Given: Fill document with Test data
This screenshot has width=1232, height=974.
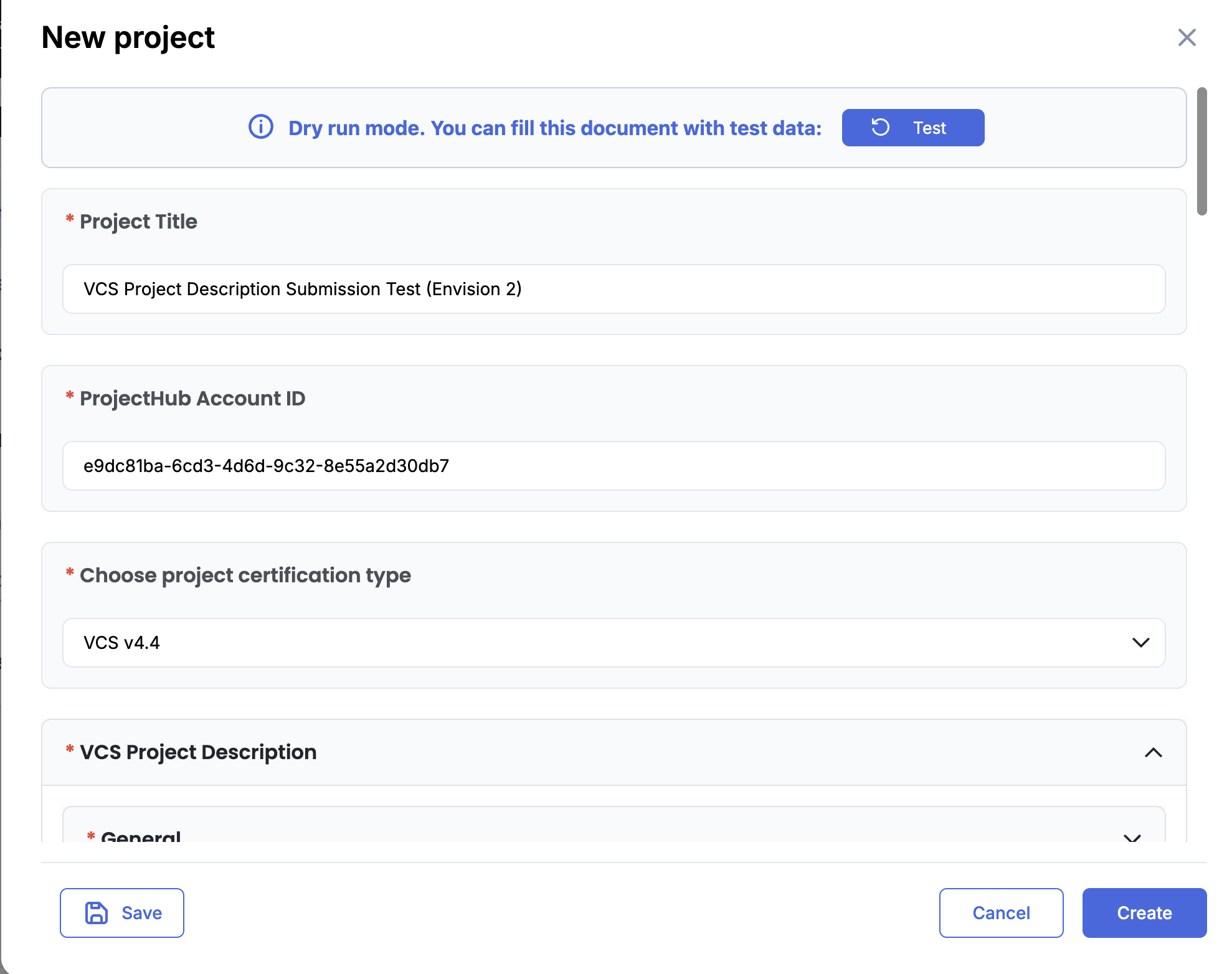Looking at the screenshot, I should coord(912,128).
